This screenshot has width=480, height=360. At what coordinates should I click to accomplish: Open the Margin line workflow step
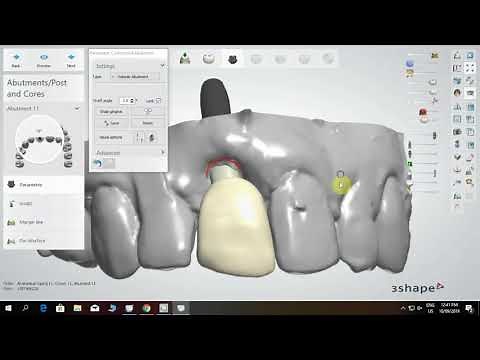coord(43,222)
